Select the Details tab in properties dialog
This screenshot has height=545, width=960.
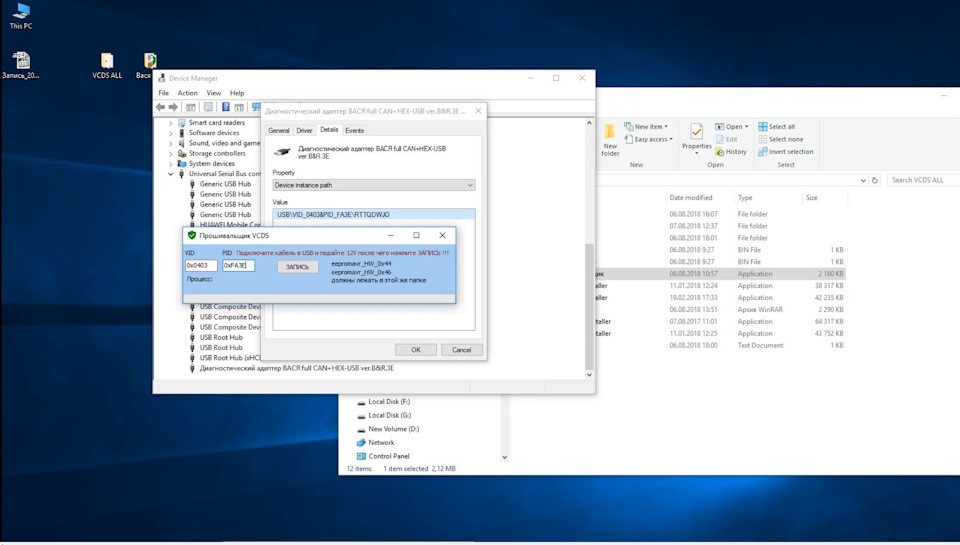pos(329,130)
